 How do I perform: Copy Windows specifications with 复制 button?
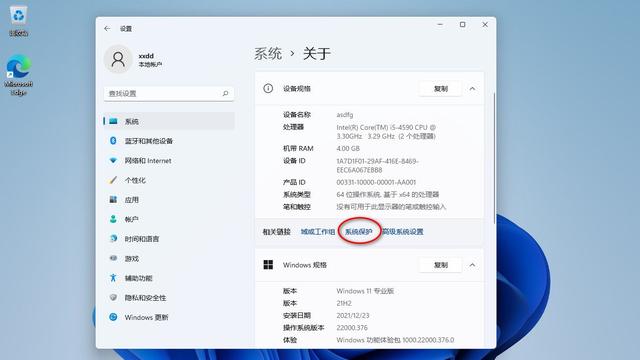440,265
